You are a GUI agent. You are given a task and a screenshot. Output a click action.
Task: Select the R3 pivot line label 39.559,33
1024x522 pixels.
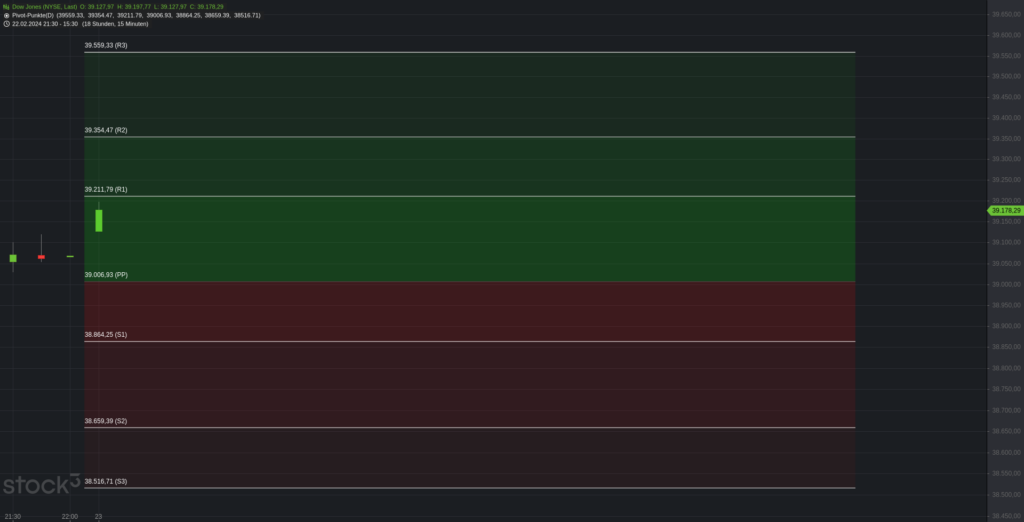pos(106,46)
